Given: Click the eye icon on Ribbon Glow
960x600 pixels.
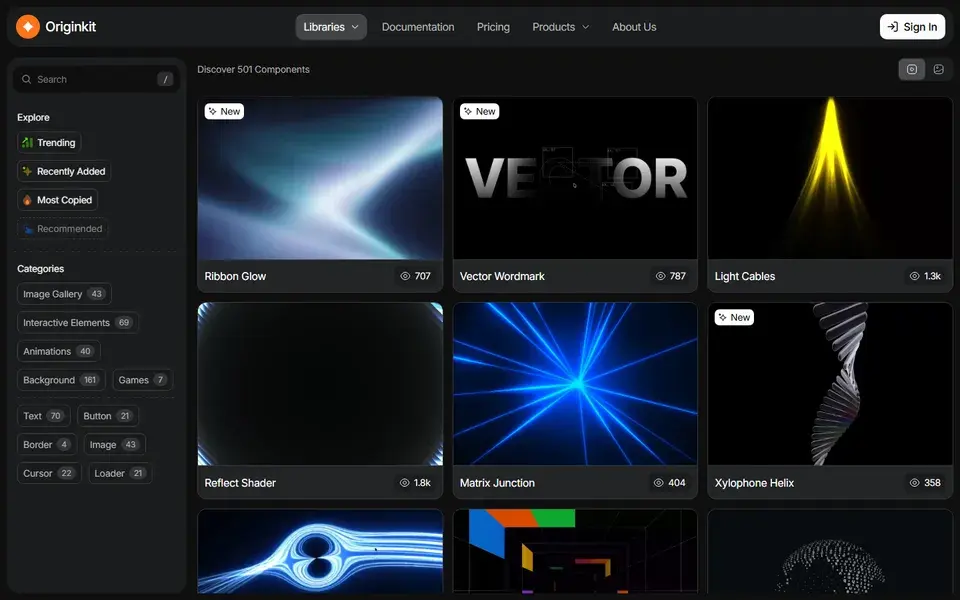Looking at the screenshot, I should 405,276.
